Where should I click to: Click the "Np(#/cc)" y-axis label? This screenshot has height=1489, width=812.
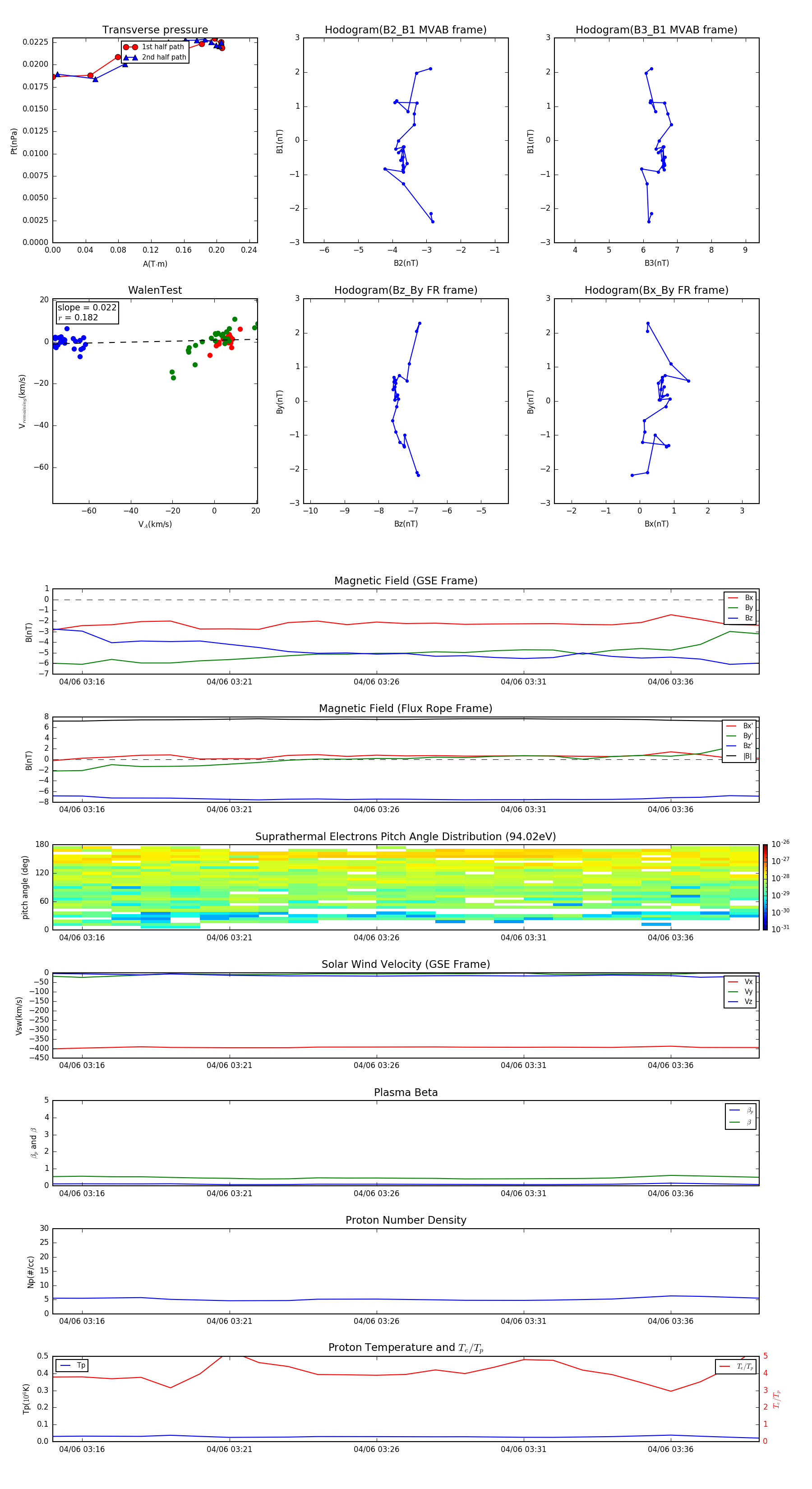[x=31, y=1272]
